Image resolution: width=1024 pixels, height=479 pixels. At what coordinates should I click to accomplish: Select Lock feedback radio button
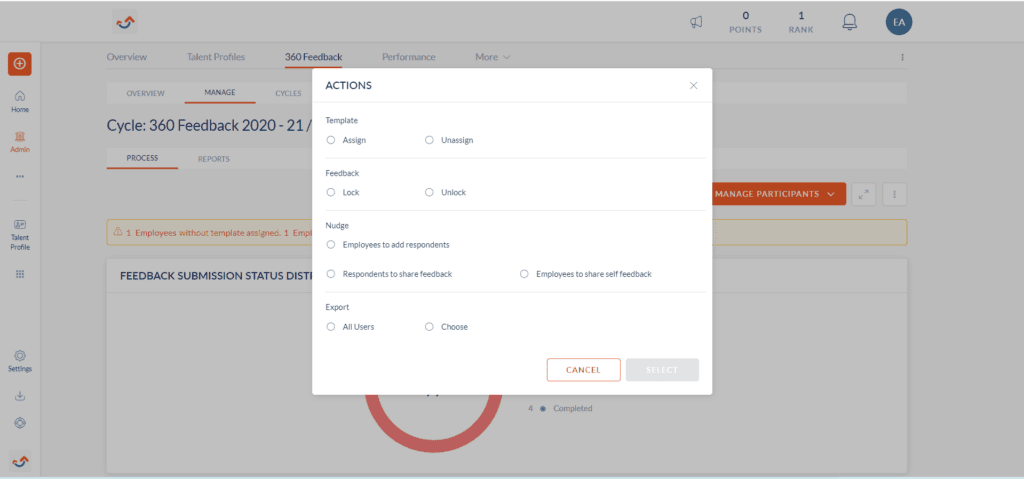(330, 192)
